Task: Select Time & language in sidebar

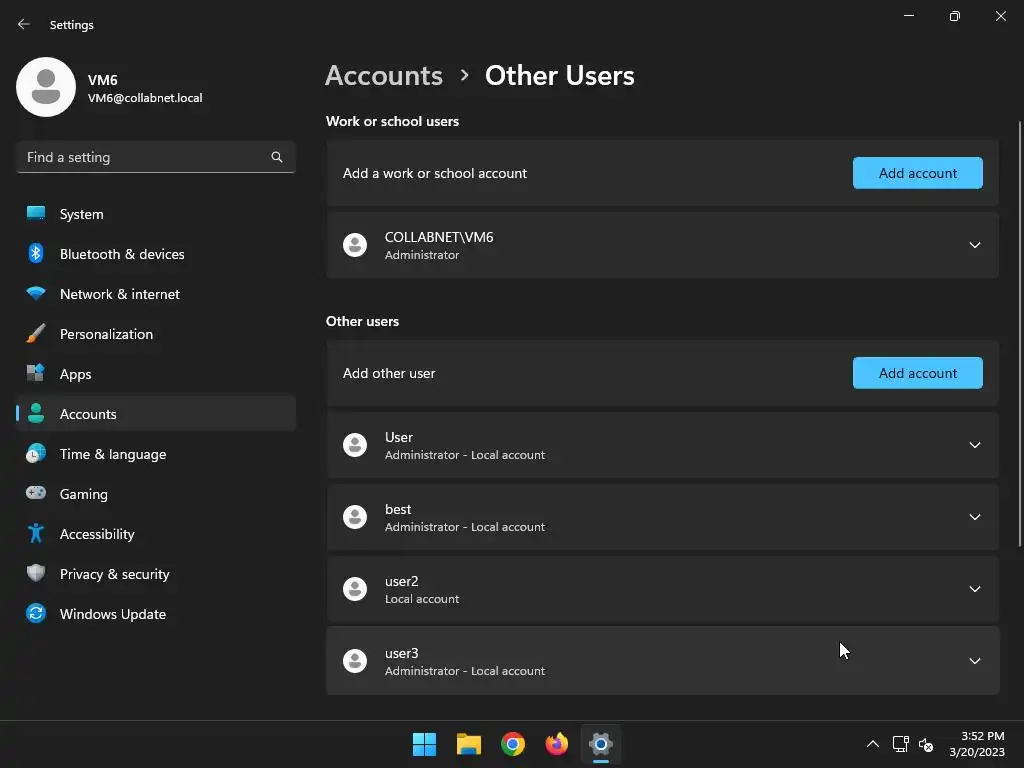Action: click(113, 454)
